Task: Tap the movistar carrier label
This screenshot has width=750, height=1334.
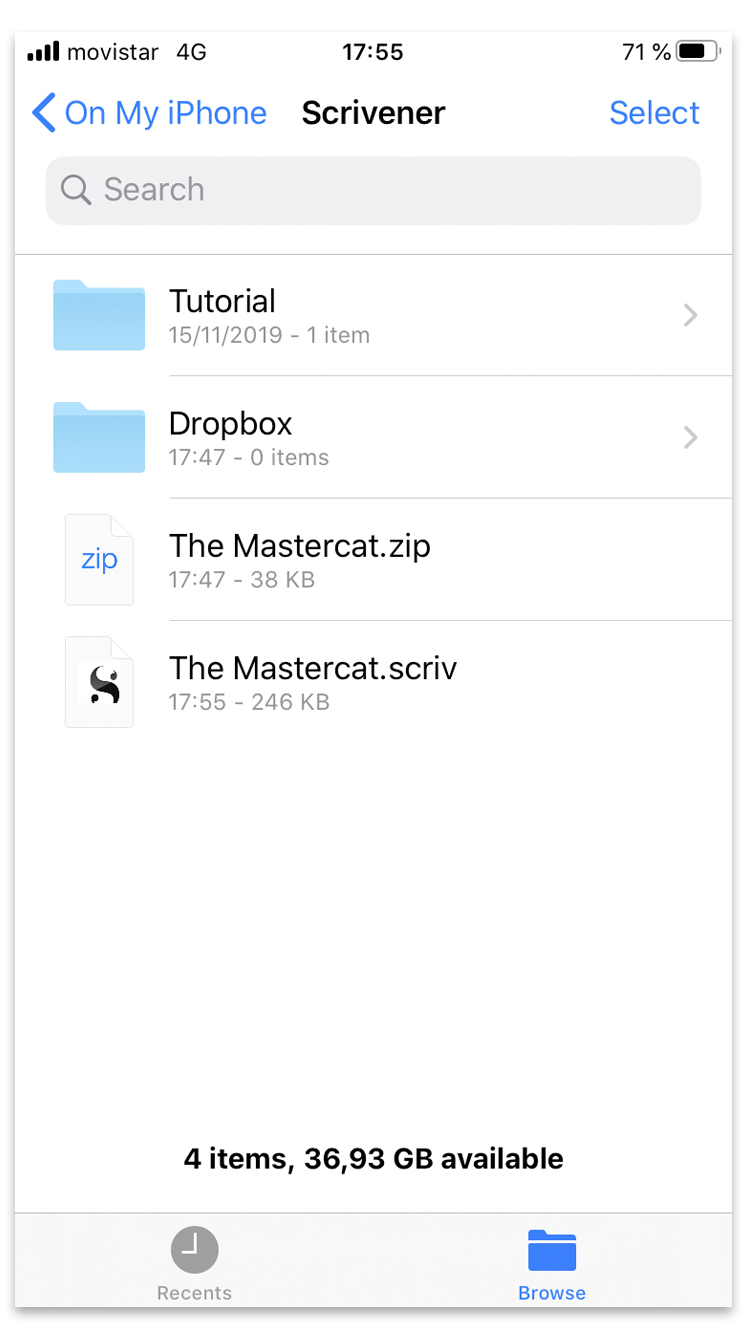Action: (113, 52)
